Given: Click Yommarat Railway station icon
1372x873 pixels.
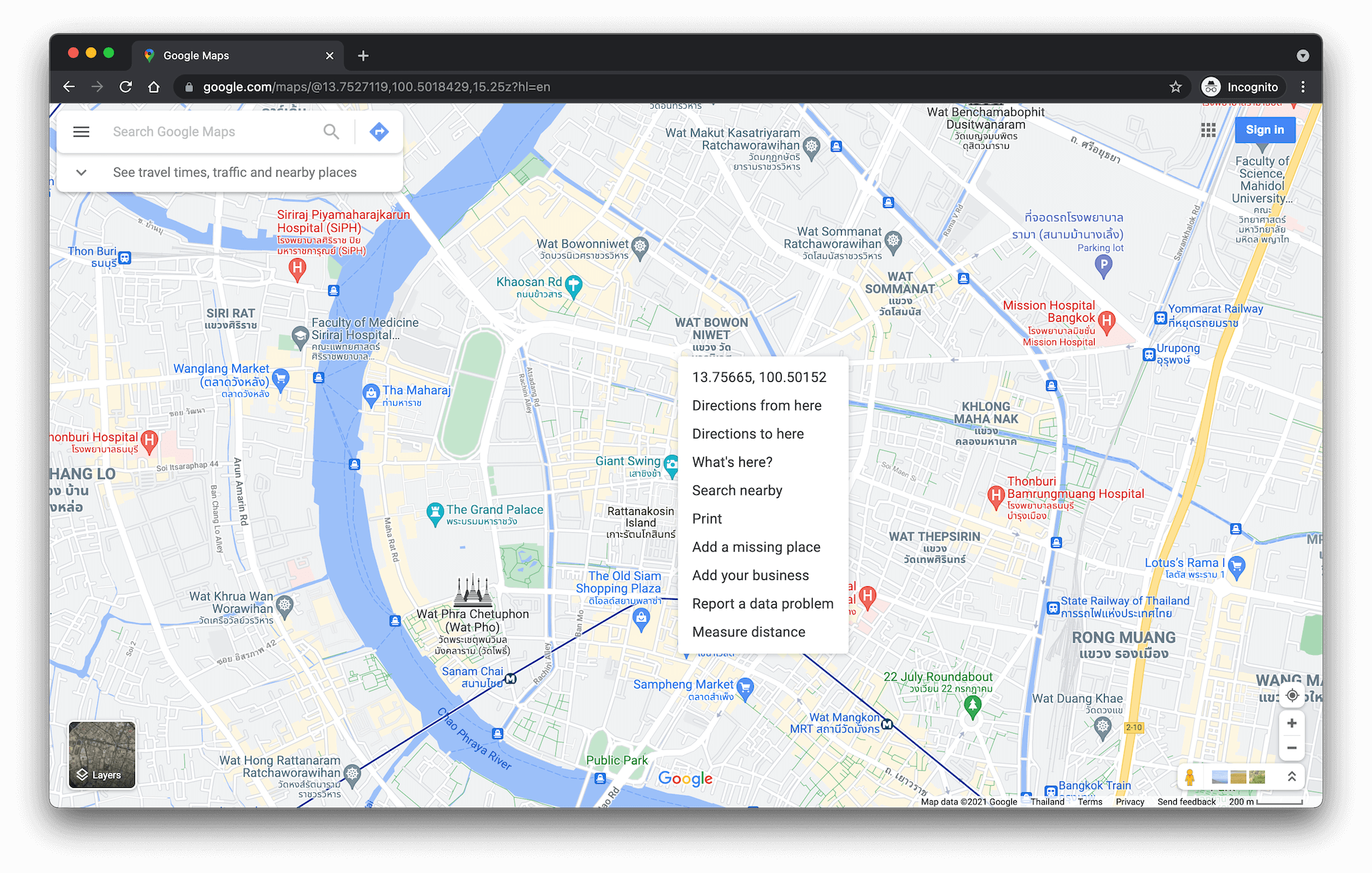Looking at the screenshot, I should (1160, 317).
